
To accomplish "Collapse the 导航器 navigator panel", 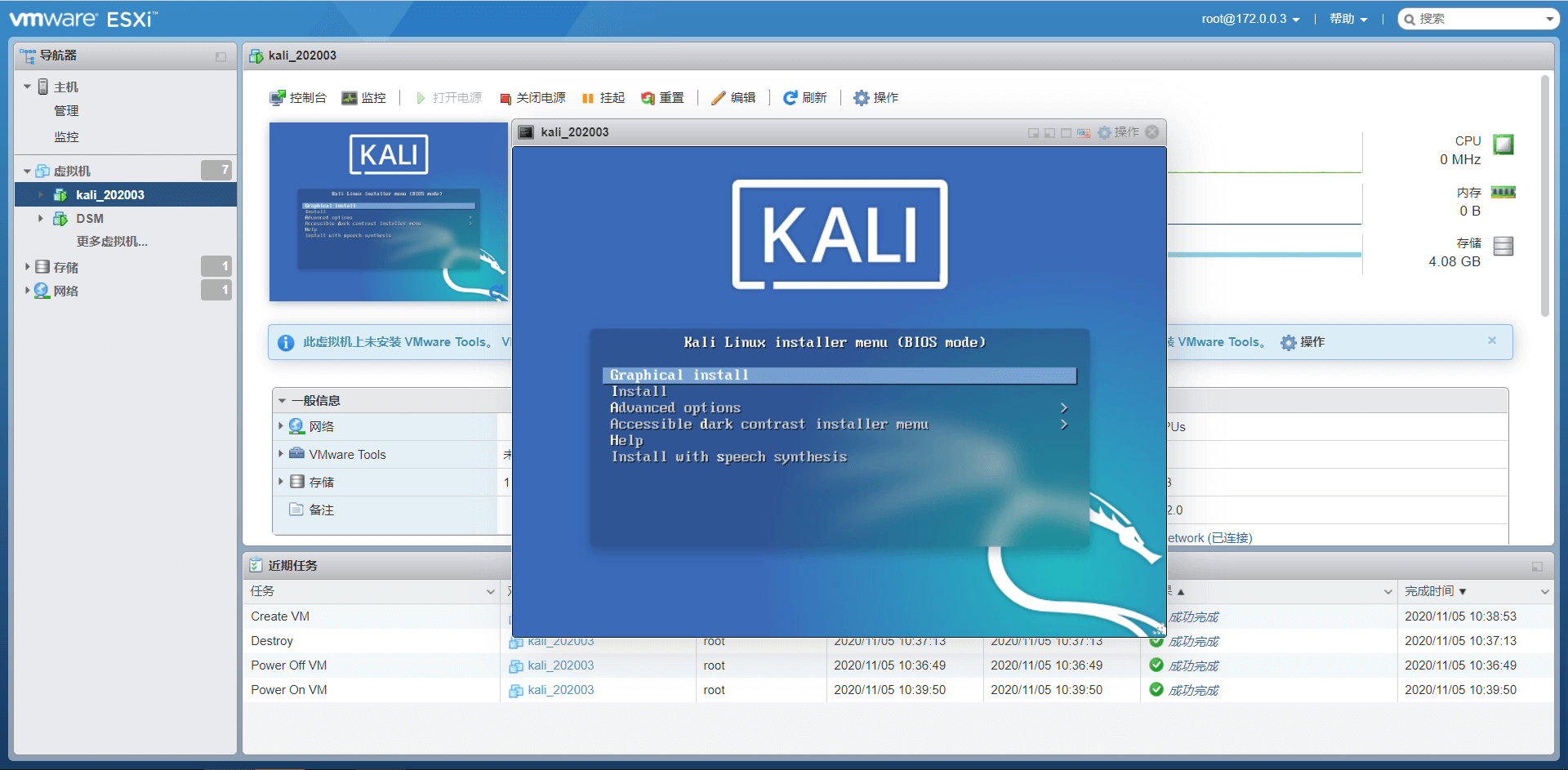I will point(220,56).
